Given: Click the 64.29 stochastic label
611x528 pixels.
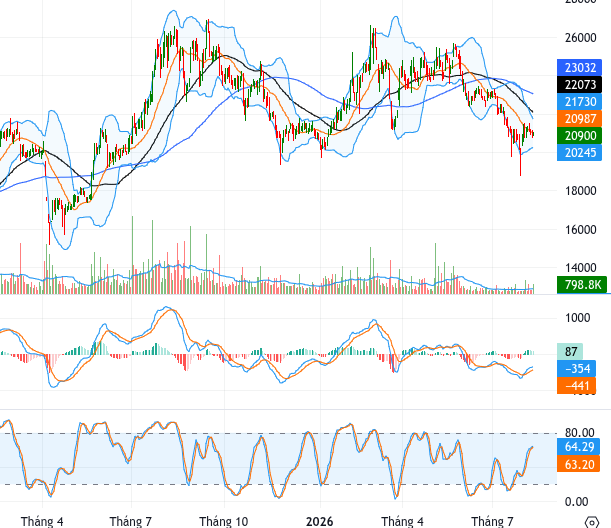Looking at the screenshot, I should [578, 447].
